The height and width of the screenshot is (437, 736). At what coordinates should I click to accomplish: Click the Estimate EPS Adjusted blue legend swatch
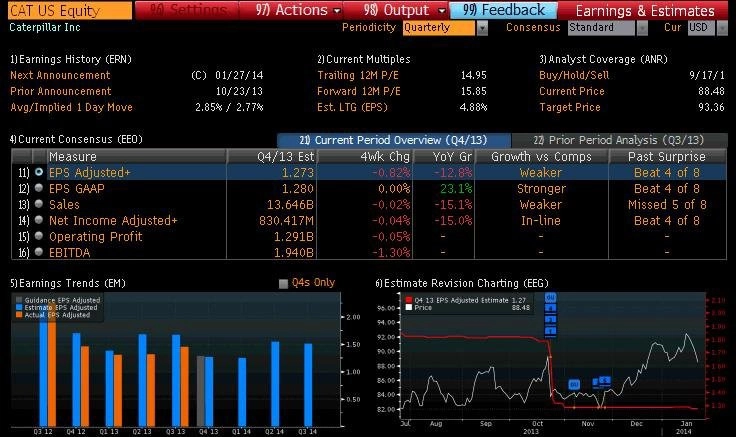[19, 307]
